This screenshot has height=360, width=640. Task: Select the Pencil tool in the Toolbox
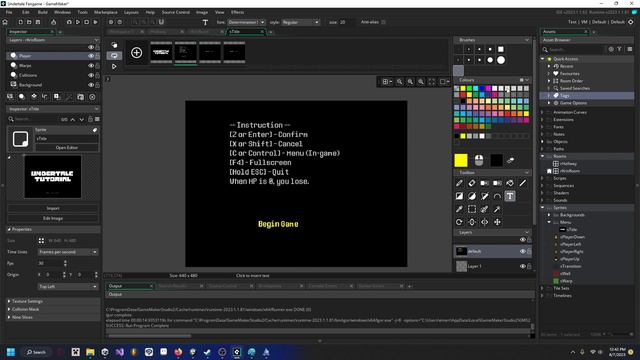[459, 183]
